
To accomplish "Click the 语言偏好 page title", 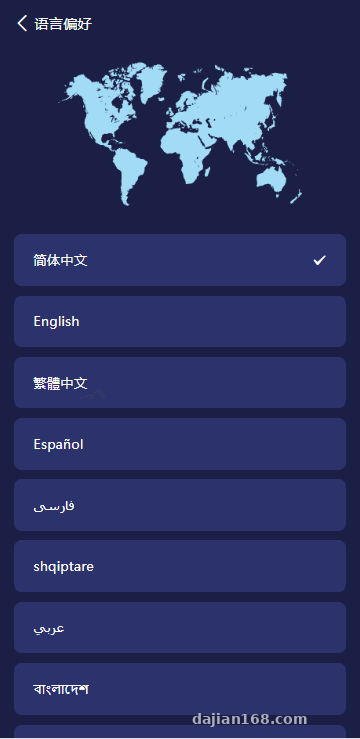I will (x=63, y=24).
